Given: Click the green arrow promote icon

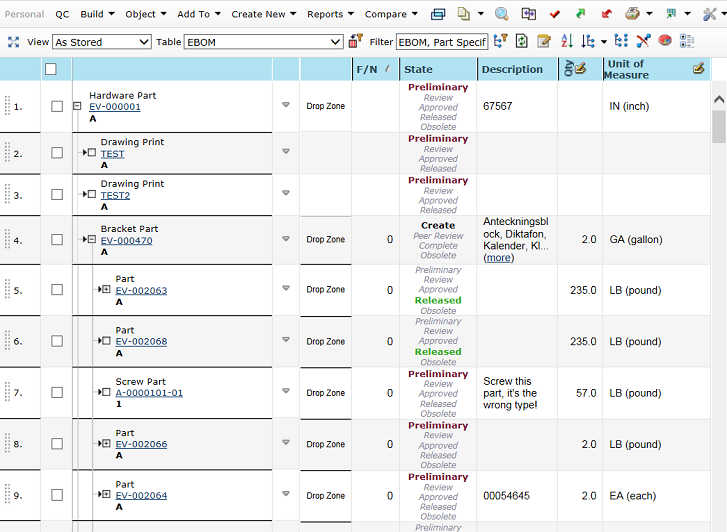Looking at the screenshot, I should pos(580,14).
